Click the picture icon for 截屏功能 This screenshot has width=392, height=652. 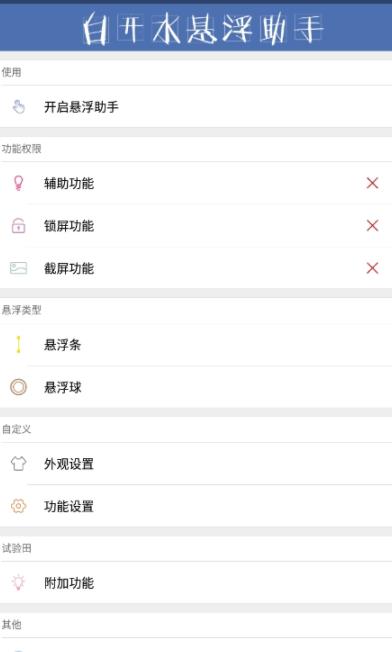tap(18, 268)
